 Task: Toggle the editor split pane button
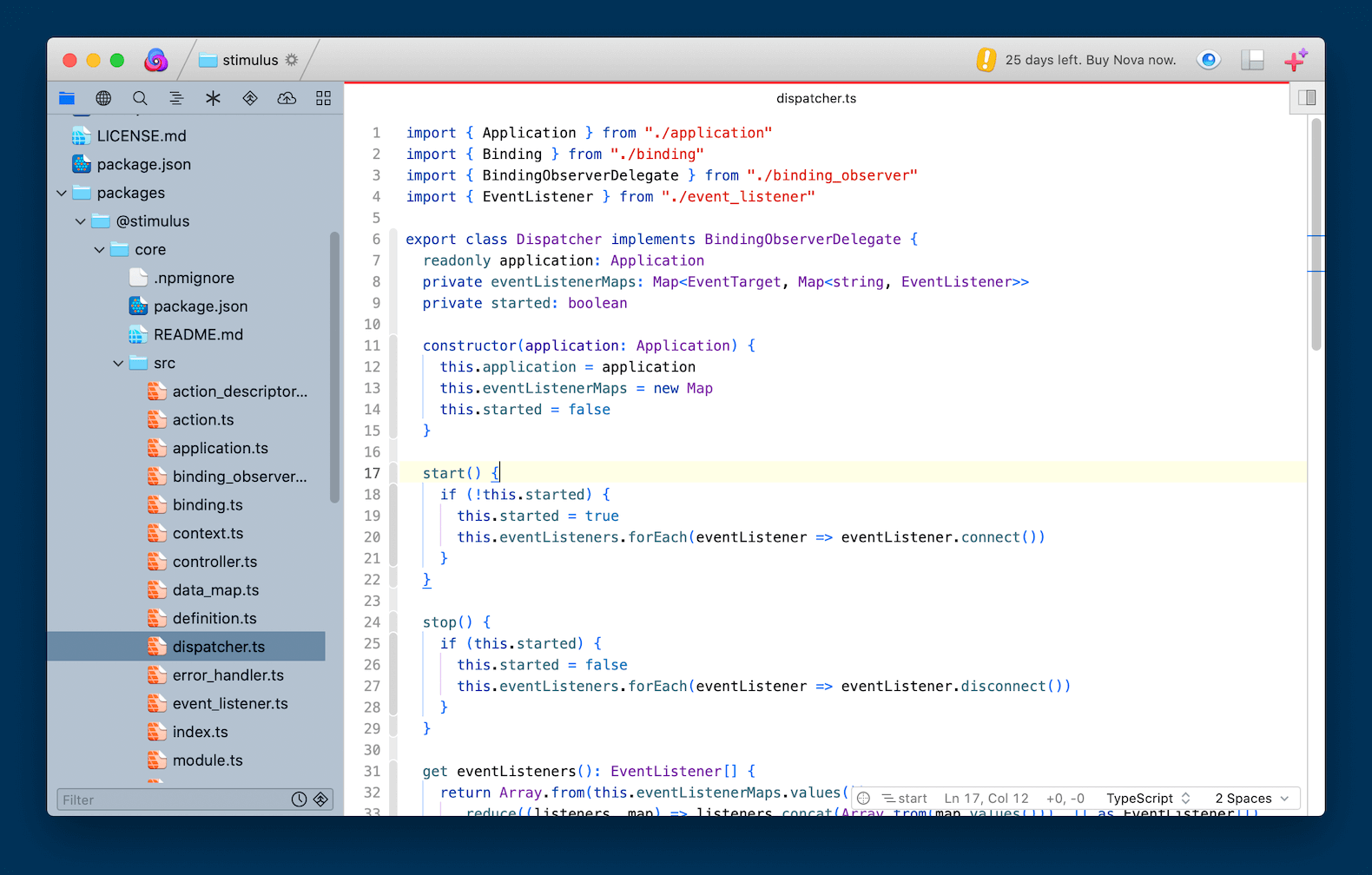coord(1306,98)
